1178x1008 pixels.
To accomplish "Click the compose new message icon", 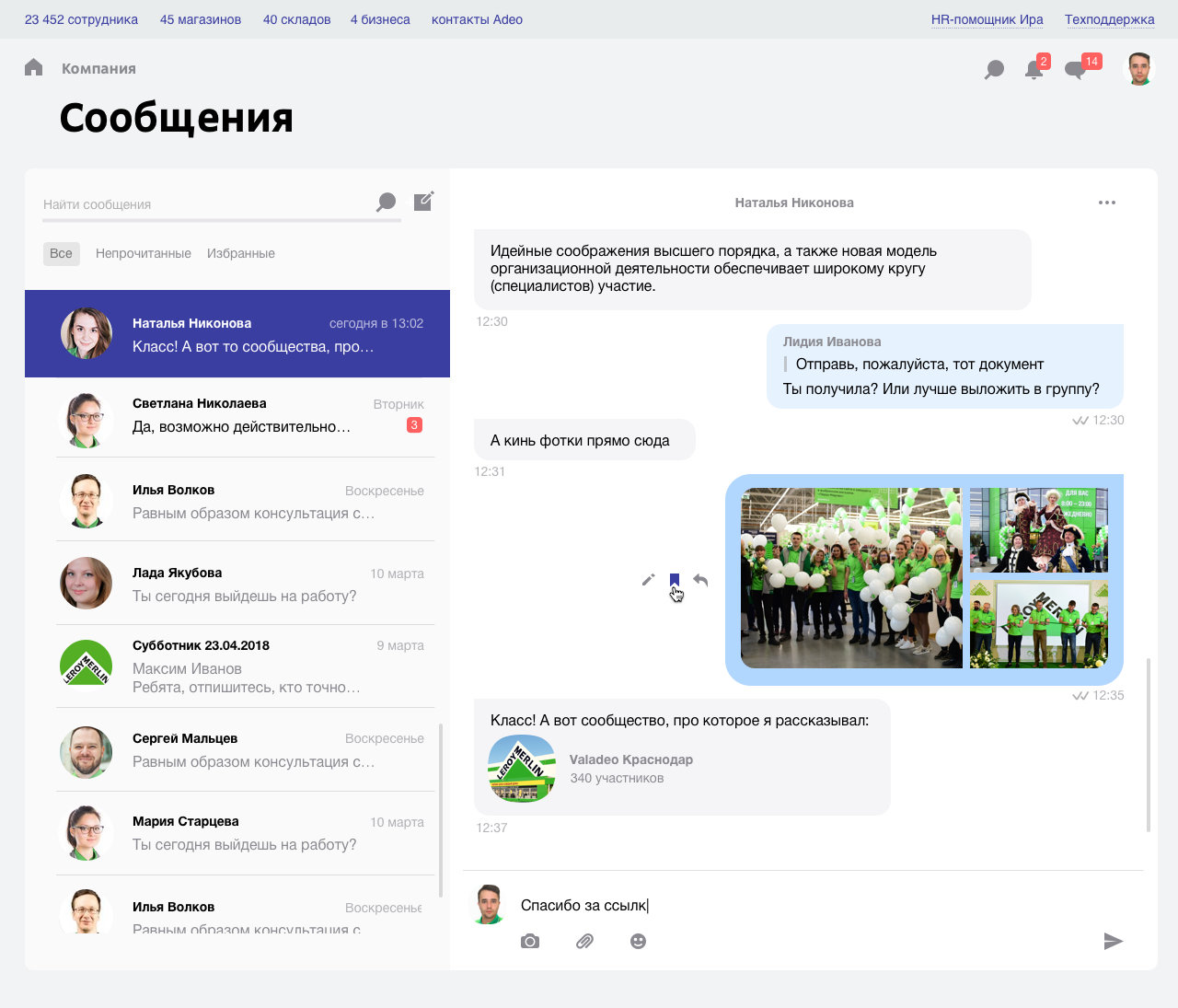I will click(423, 202).
